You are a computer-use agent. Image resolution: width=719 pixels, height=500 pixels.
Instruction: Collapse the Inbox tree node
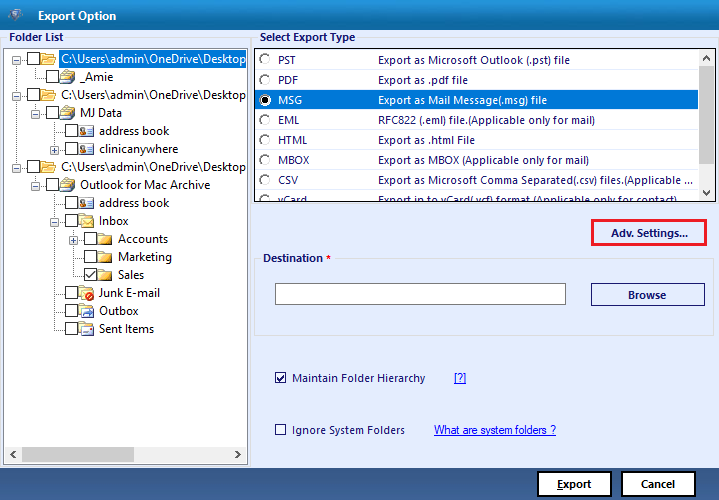coord(54,222)
